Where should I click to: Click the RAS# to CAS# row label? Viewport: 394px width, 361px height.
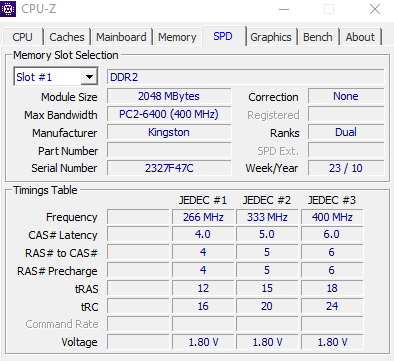[x=61, y=253]
